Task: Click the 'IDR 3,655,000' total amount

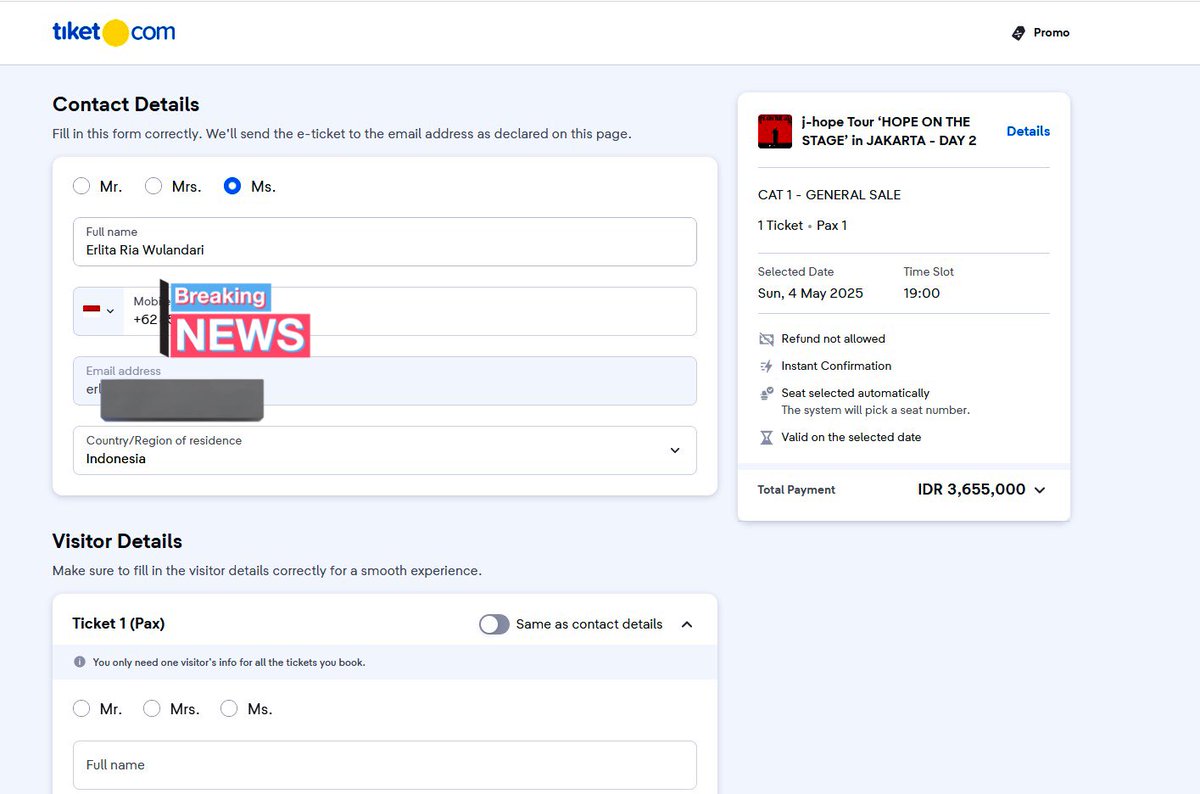Action: 971,490
